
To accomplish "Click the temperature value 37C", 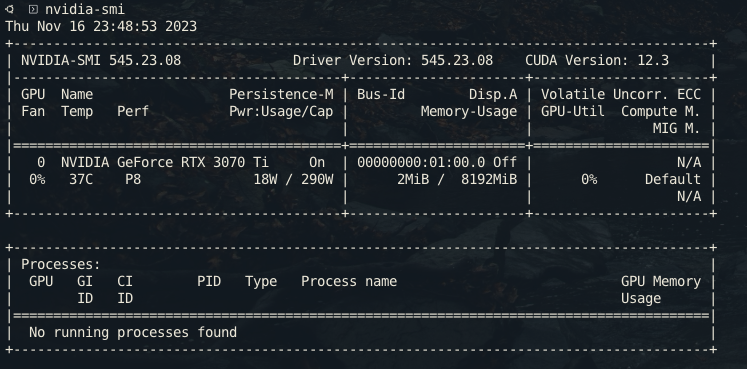I will (81, 180).
